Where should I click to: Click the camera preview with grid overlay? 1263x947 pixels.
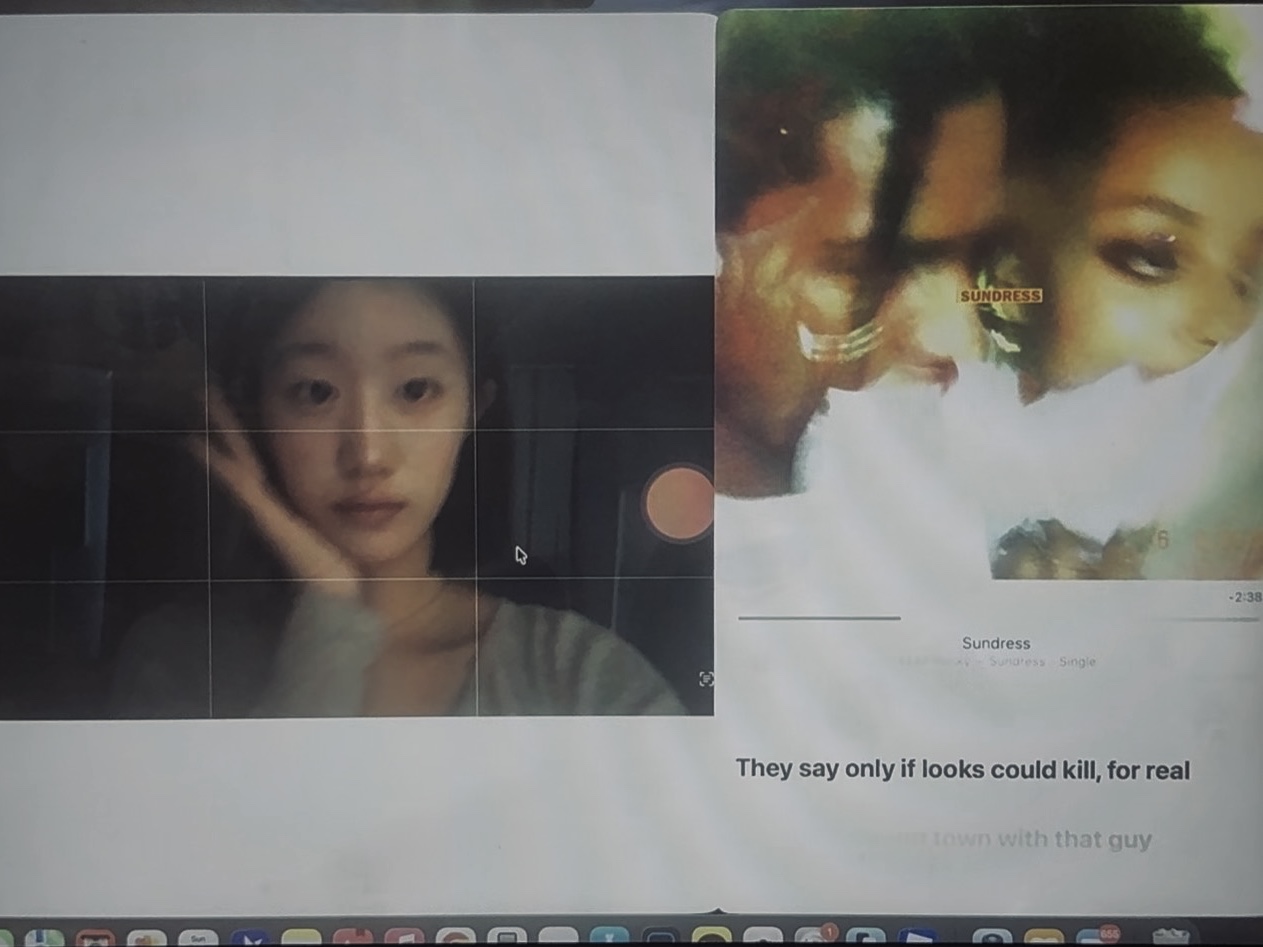[x=356, y=497]
